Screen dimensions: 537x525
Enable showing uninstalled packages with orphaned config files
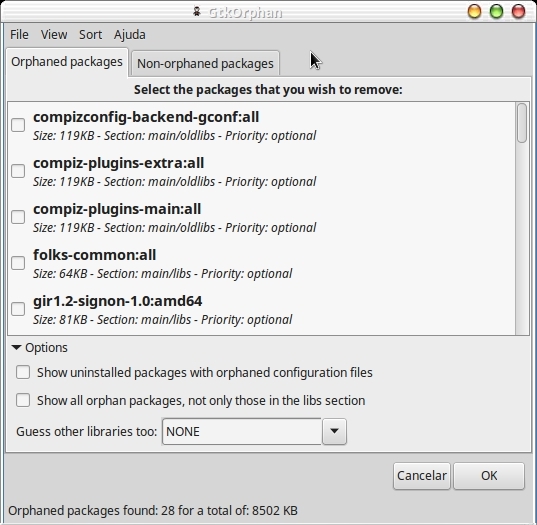point(23,372)
